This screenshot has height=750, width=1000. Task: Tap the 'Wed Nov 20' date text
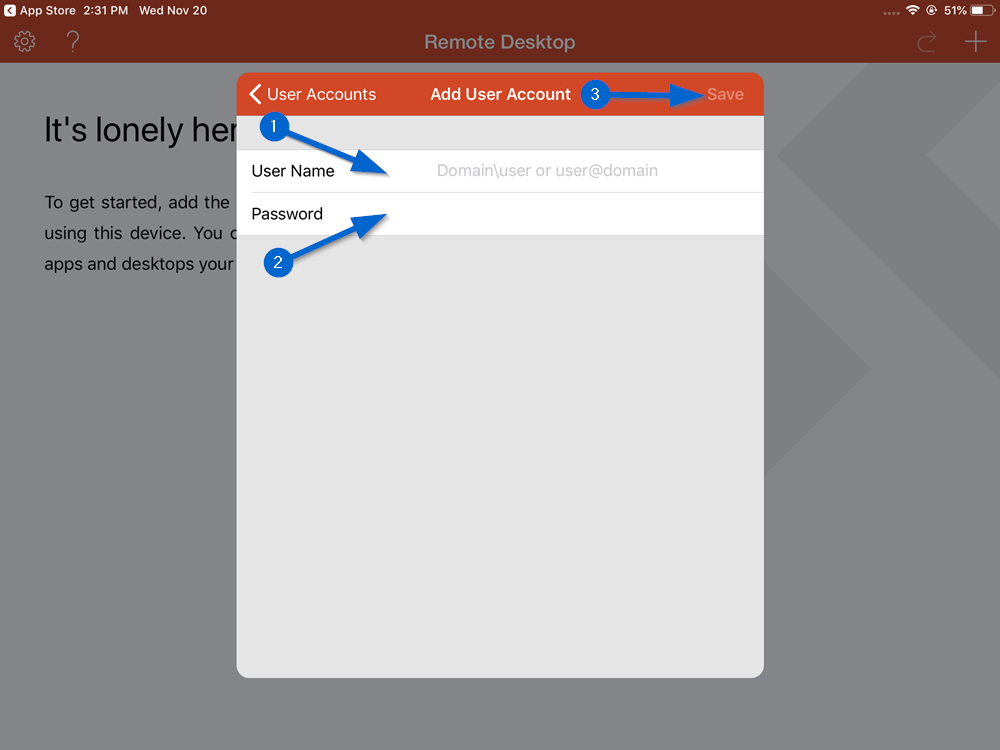click(173, 10)
